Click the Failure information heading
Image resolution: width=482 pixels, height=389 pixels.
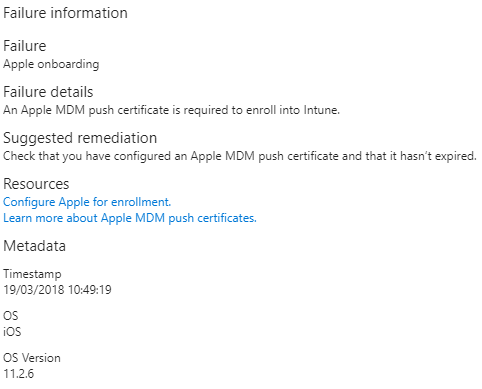[x=65, y=13]
